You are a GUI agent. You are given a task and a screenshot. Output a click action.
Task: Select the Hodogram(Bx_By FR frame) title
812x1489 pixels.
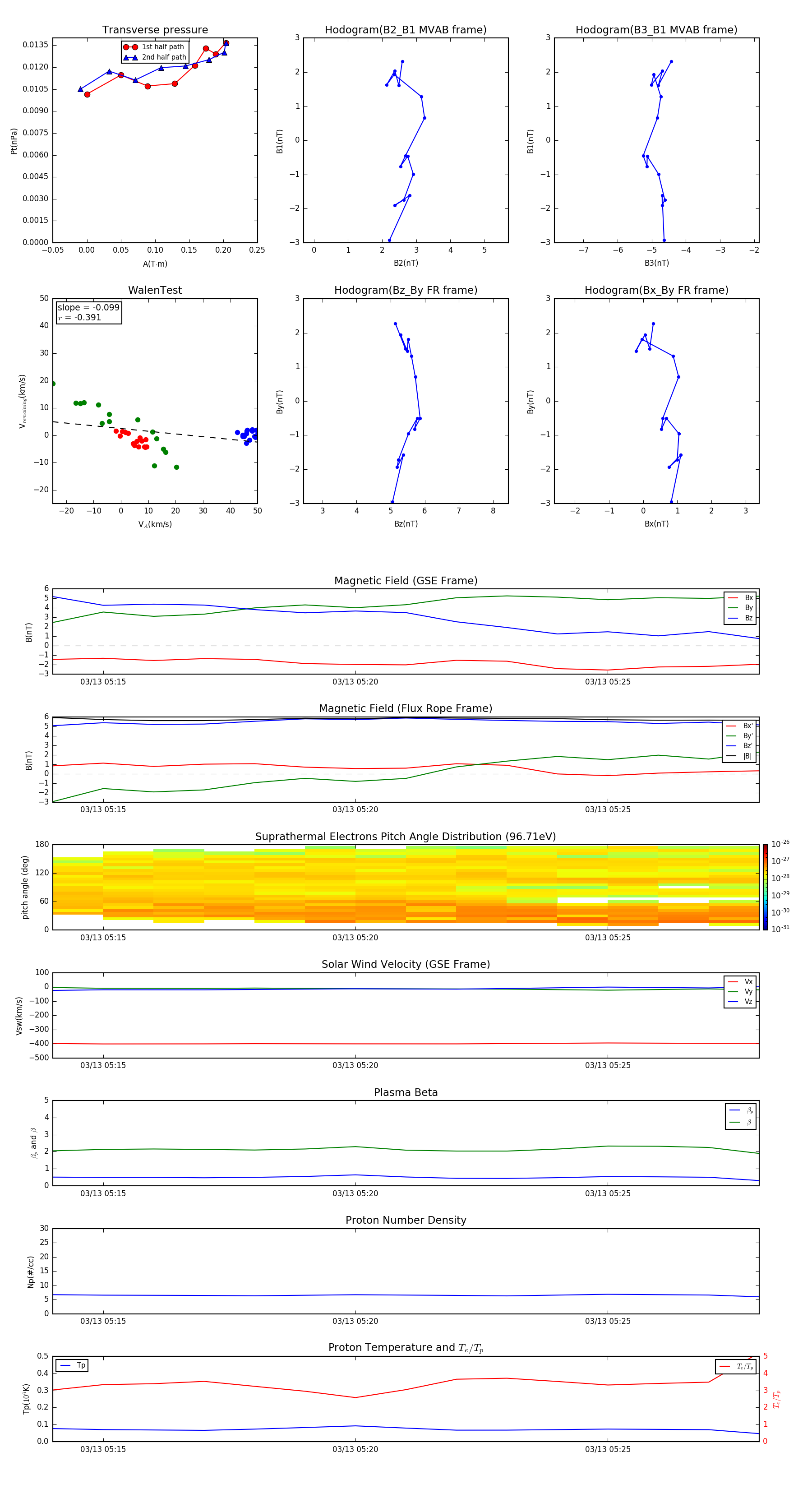tap(656, 290)
